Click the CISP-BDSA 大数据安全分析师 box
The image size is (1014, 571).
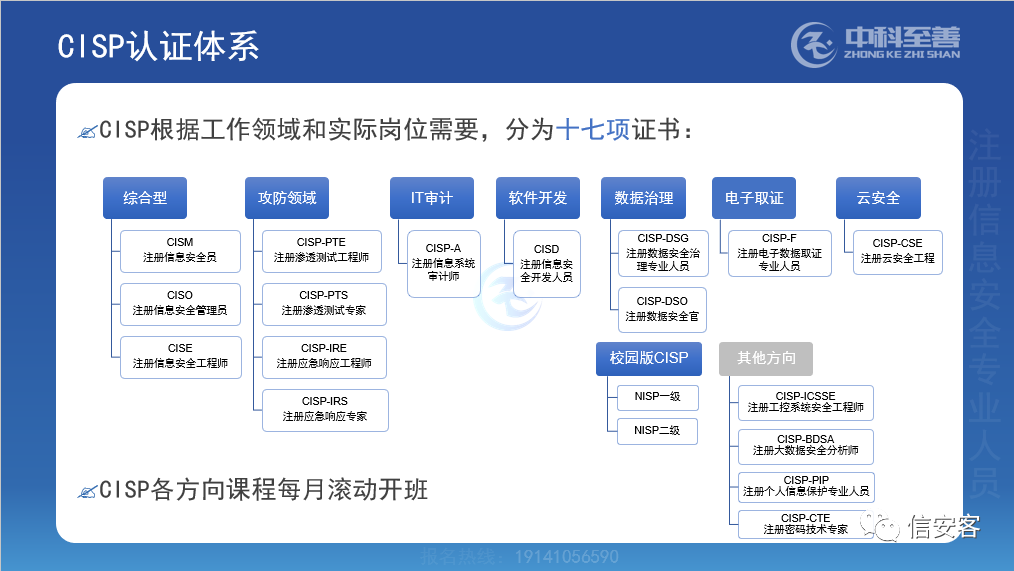click(x=806, y=446)
